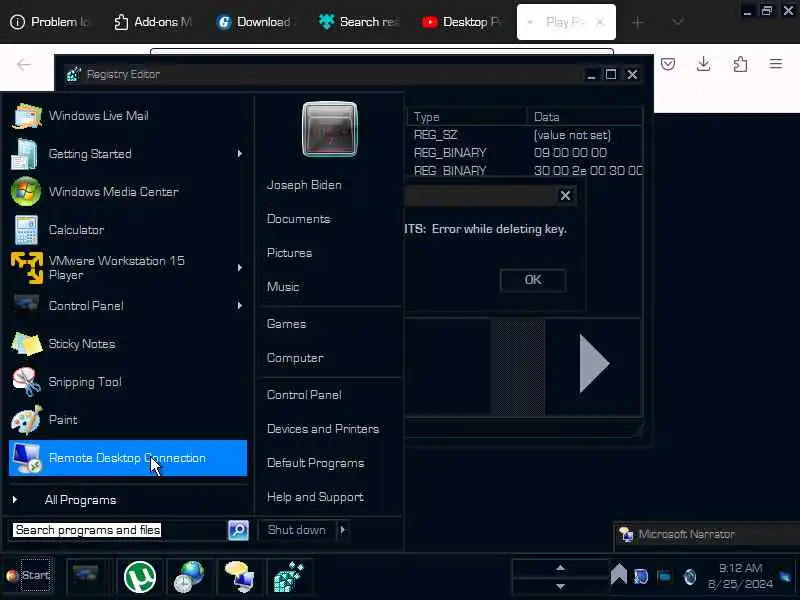
Task: Open Music from the Start menu
Action: [283, 287]
